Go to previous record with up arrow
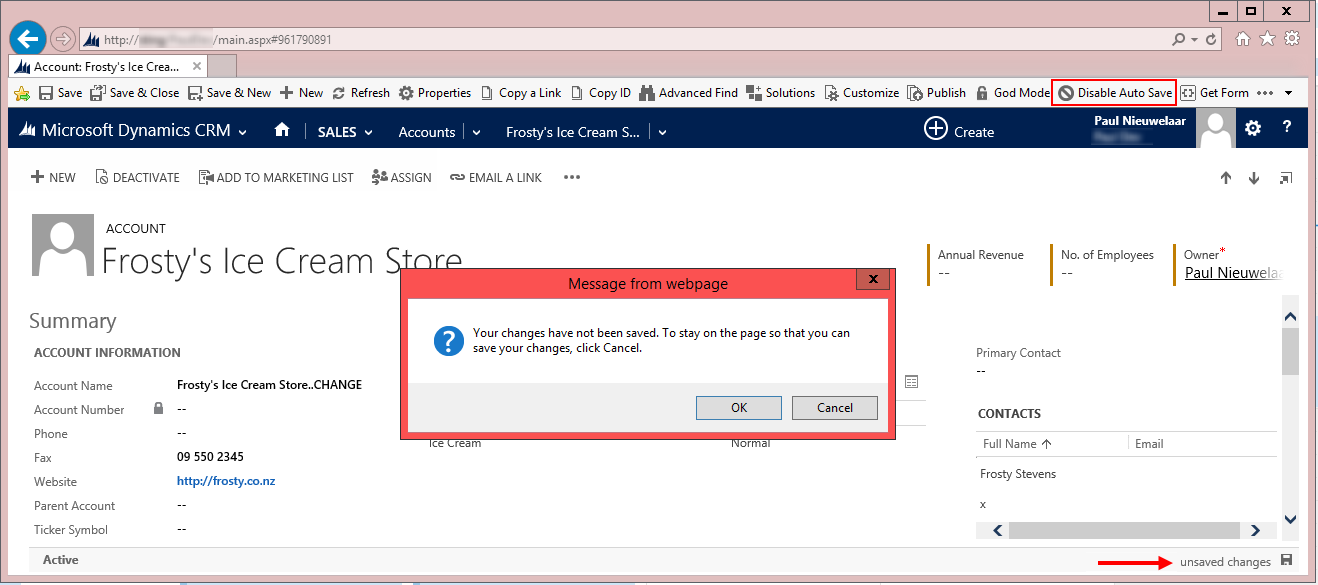Viewport: 1318px width, 585px height. pyautogui.click(x=1226, y=178)
